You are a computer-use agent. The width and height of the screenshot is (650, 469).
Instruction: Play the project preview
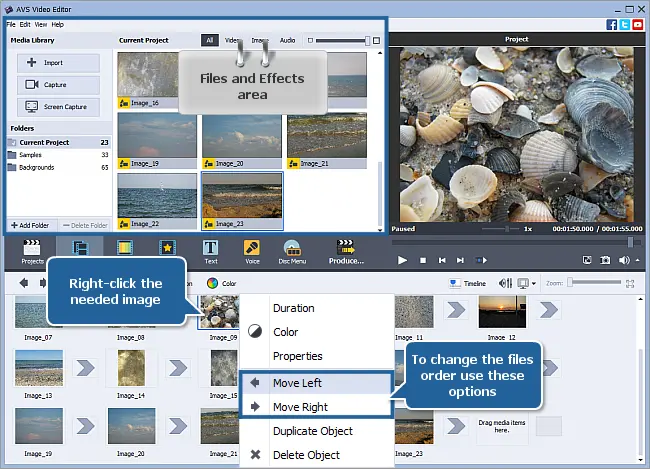pyautogui.click(x=402, y=260)
